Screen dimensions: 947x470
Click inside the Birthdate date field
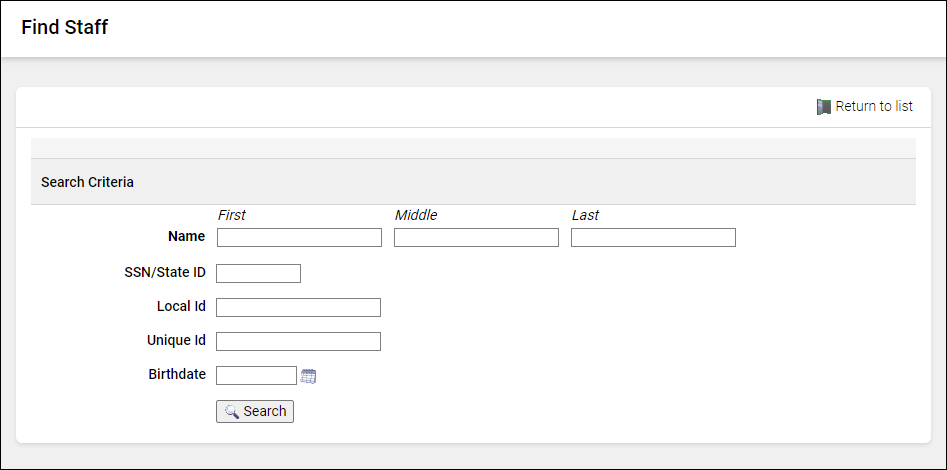[256, 376]
